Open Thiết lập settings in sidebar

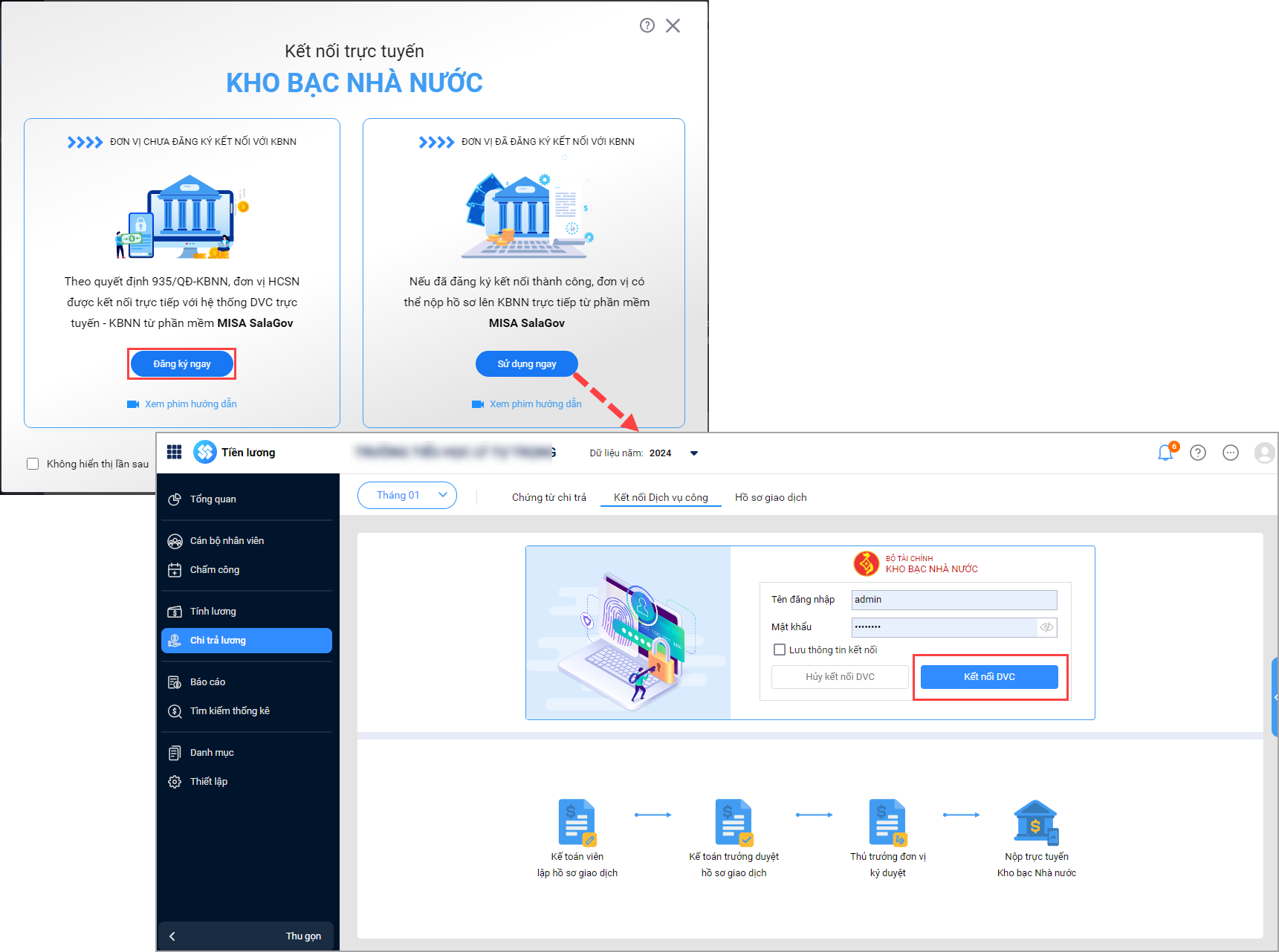(247, 782)
